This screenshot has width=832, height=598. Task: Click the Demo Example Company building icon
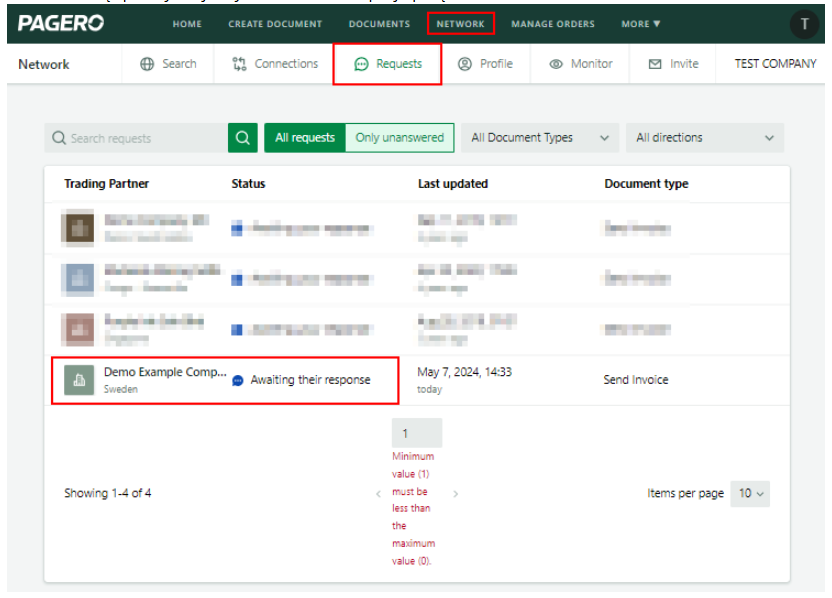click(79, 380)
